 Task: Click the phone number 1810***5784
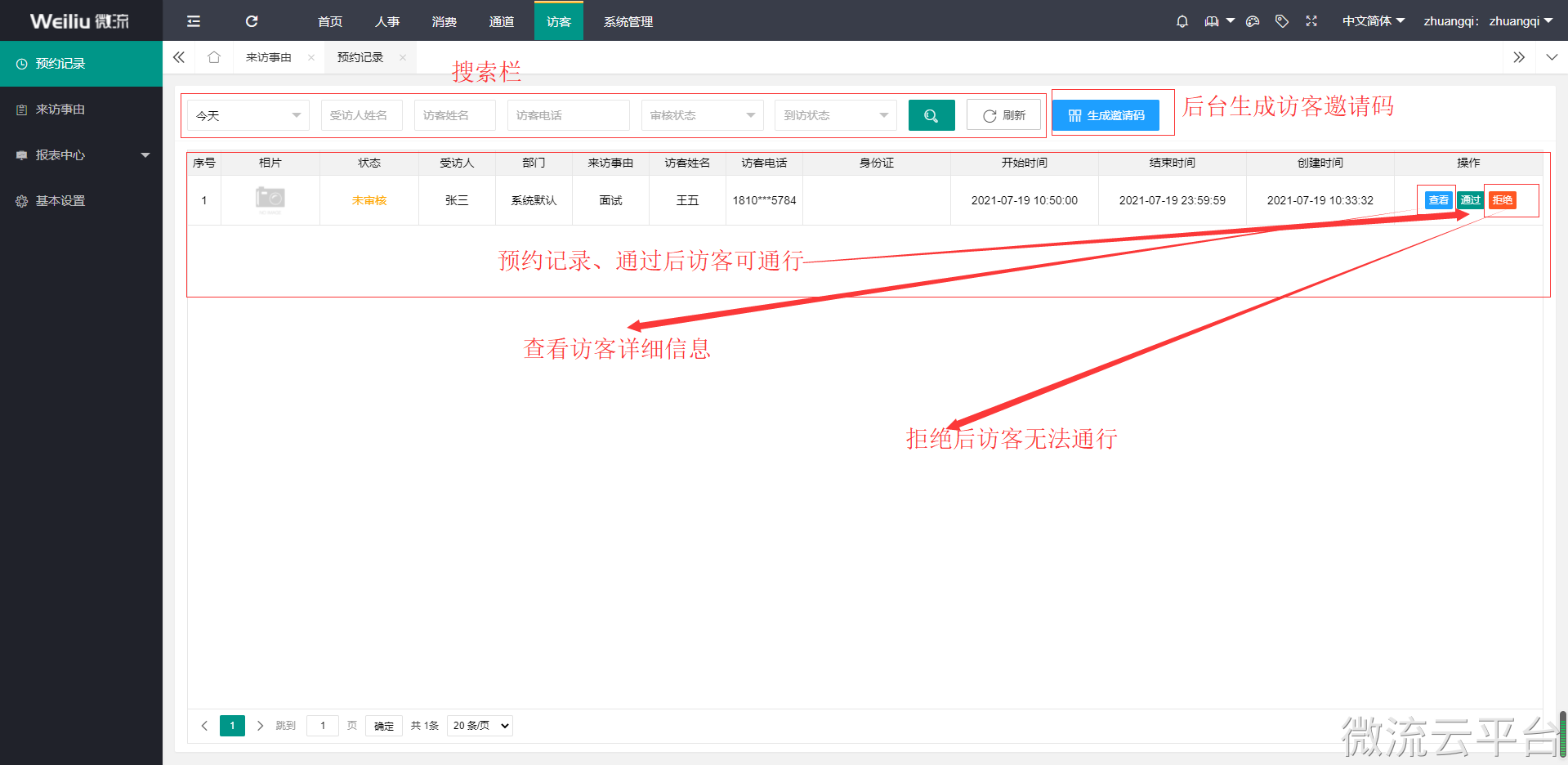765,200
